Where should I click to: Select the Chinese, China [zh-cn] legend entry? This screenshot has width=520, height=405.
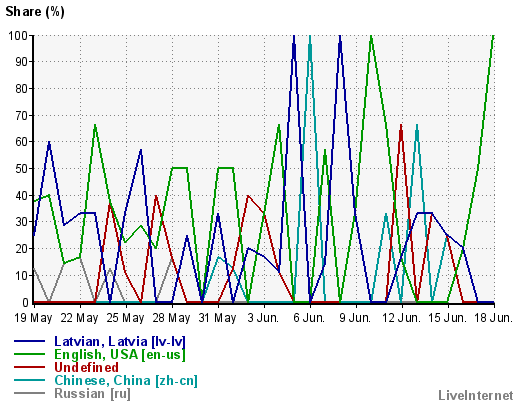pyautogui.click(x=126, y=380)
